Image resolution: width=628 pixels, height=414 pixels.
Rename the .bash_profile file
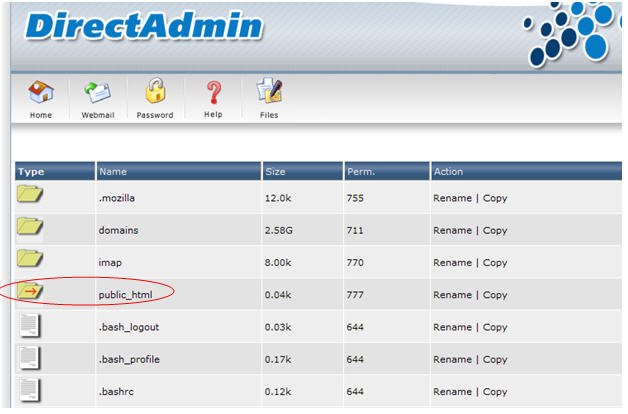pyautogui.click(x=452, y=360)
